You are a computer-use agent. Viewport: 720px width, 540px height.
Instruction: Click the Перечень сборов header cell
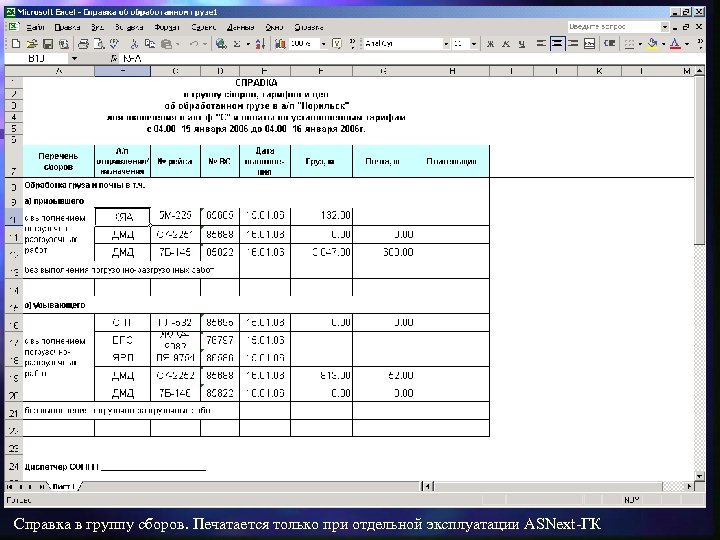(58, 161)
